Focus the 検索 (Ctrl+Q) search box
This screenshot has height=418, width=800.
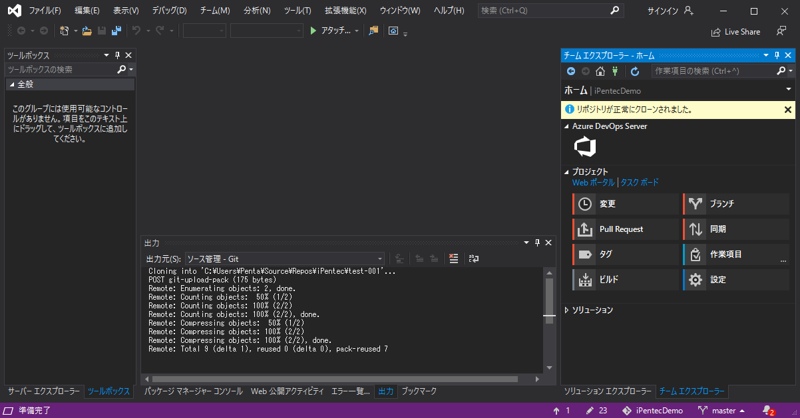coord(550,11)
